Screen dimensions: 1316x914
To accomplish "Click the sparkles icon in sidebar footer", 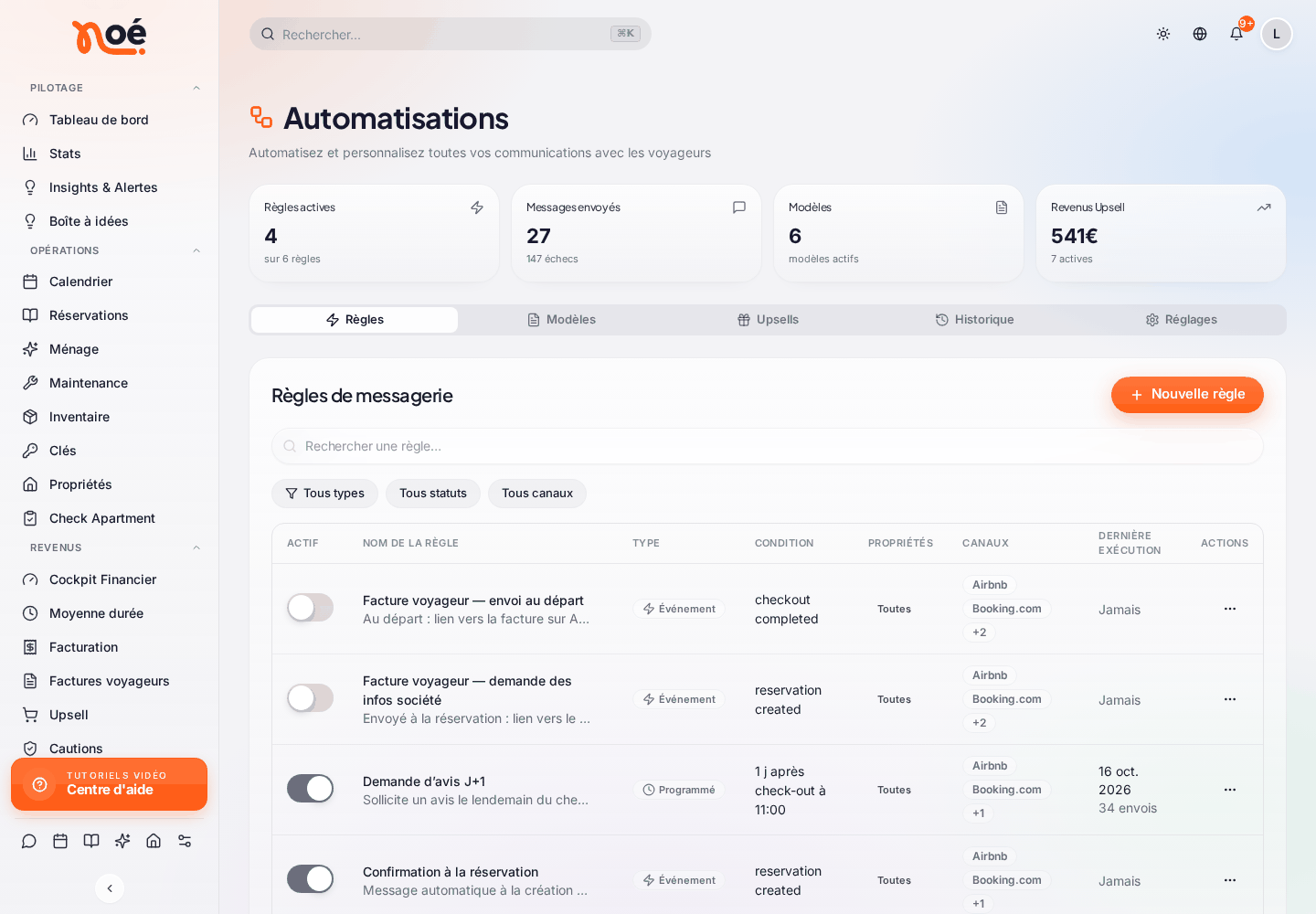I will (x=122, y=841).
